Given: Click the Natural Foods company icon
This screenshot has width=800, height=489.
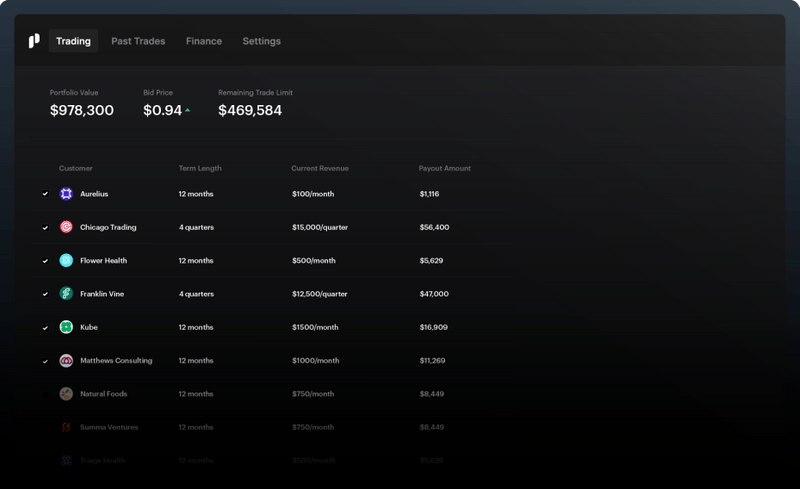Looking at the screenshot, I should pos(66,394).
